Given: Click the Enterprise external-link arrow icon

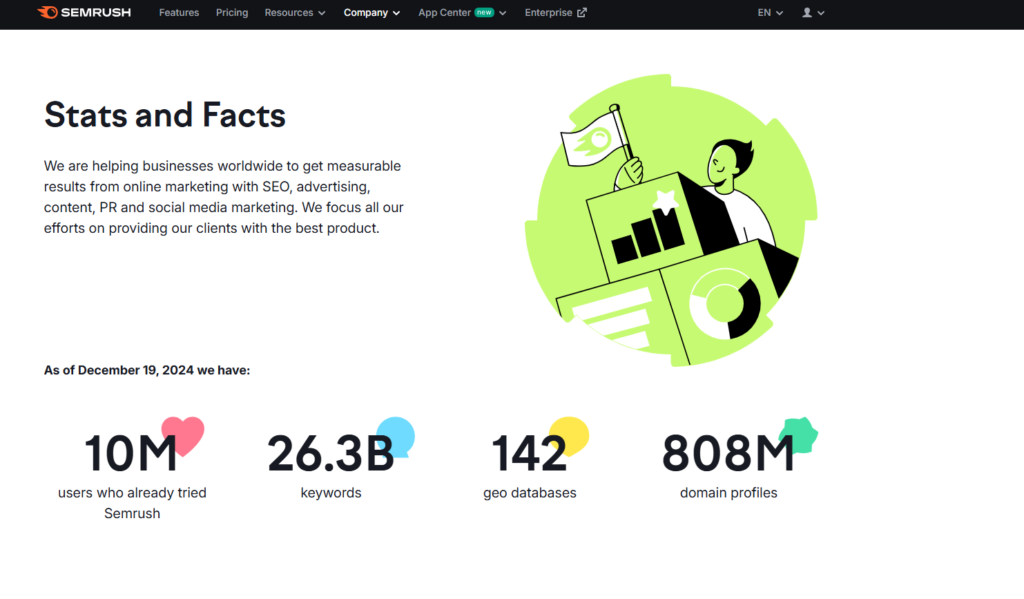Looking at the screenshot, I should [x=581, y=12].
